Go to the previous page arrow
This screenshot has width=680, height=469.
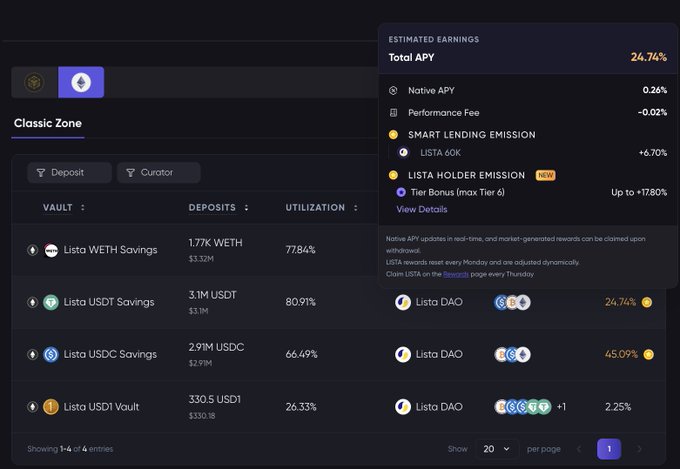pyautogui.click(x=579, y=449)
